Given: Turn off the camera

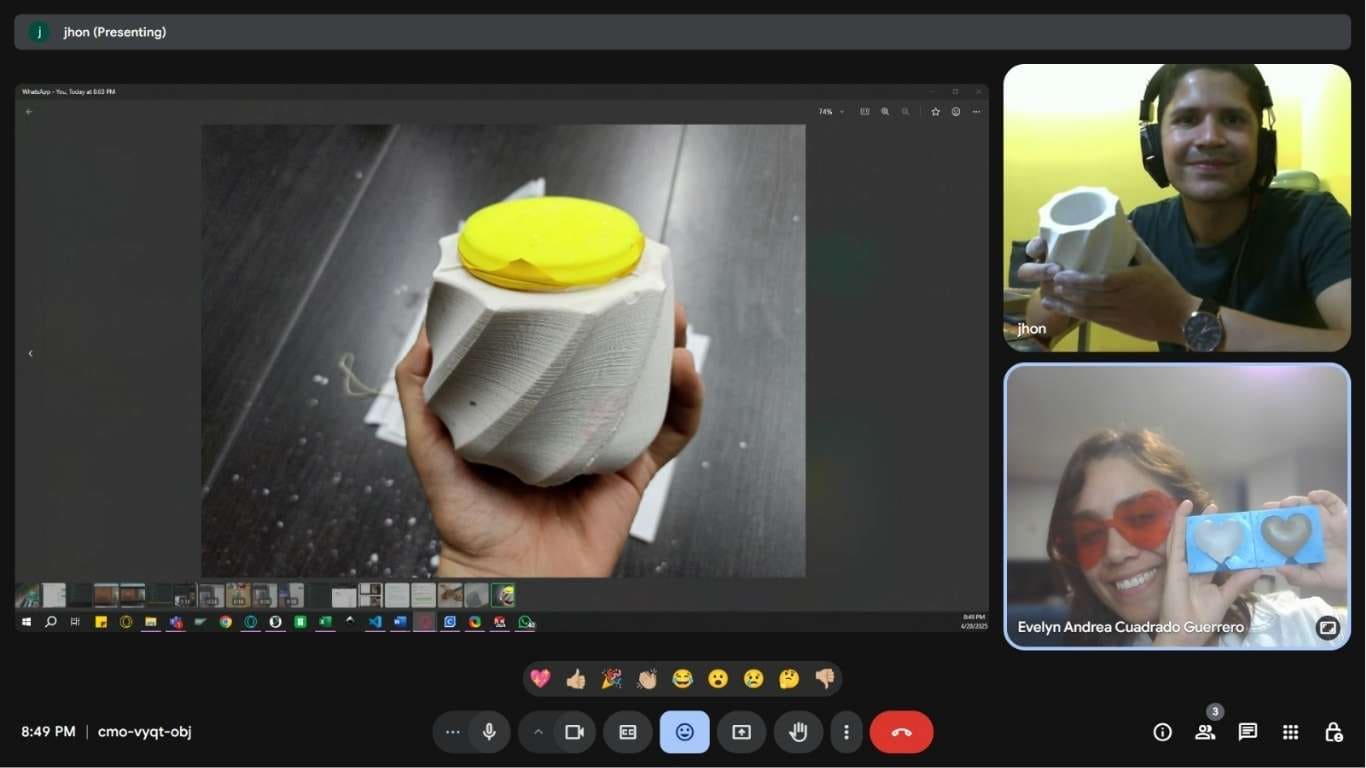Looking at the screenshot, I should click(x=574, y=732).
